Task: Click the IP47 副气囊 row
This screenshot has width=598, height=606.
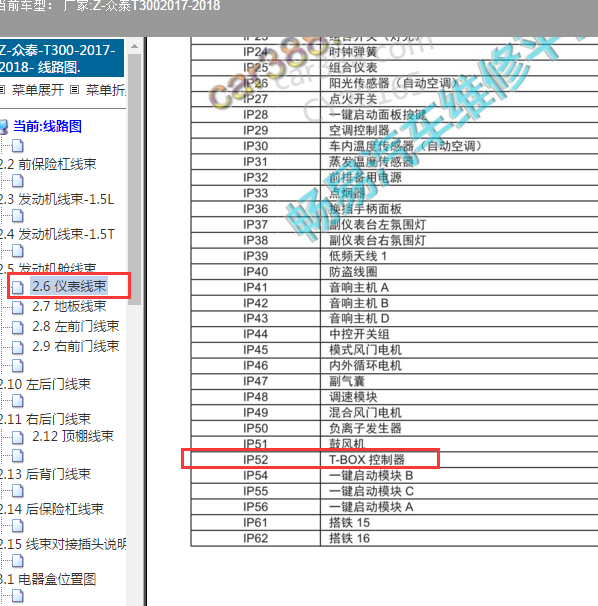Action: [394, 381]
